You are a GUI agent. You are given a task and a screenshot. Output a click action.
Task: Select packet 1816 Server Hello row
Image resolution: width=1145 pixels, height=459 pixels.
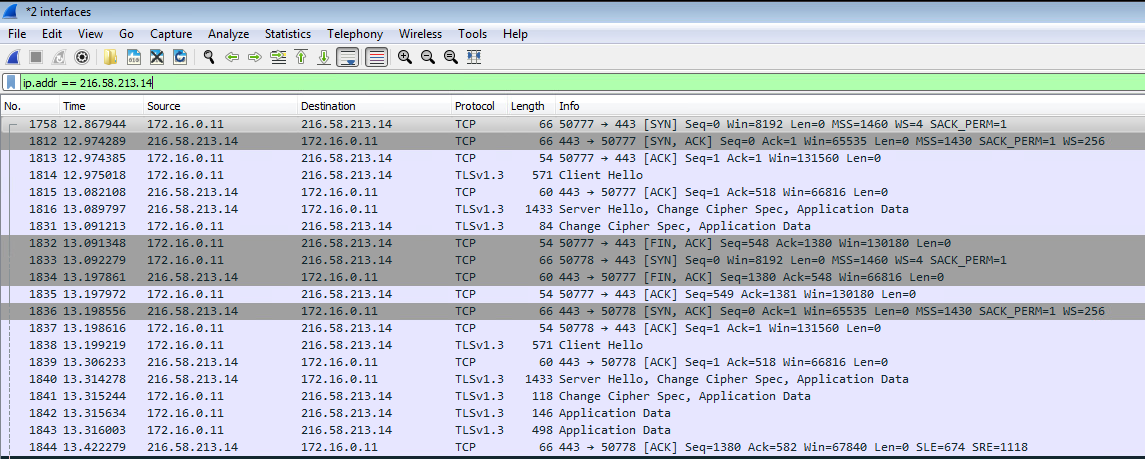pos(572,209)
